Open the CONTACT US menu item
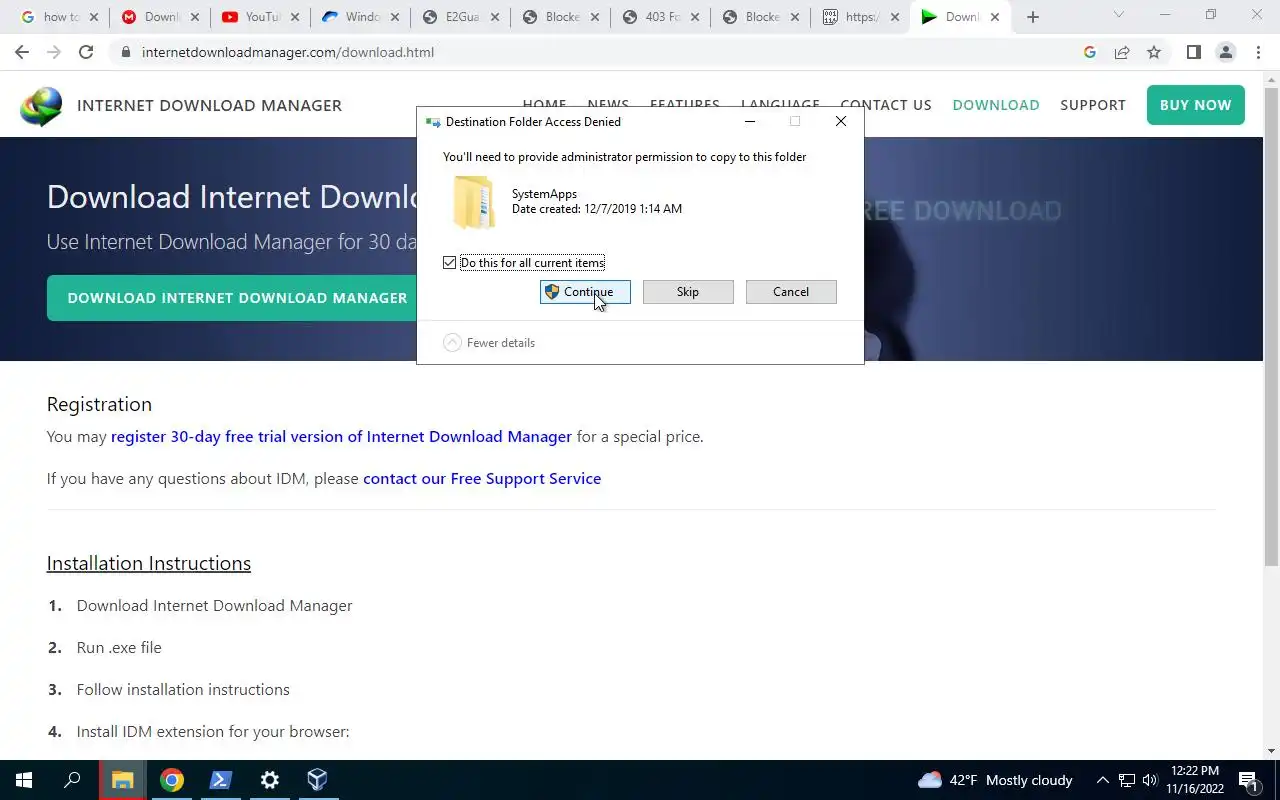The image size is (1280, 800). point(886,105)
